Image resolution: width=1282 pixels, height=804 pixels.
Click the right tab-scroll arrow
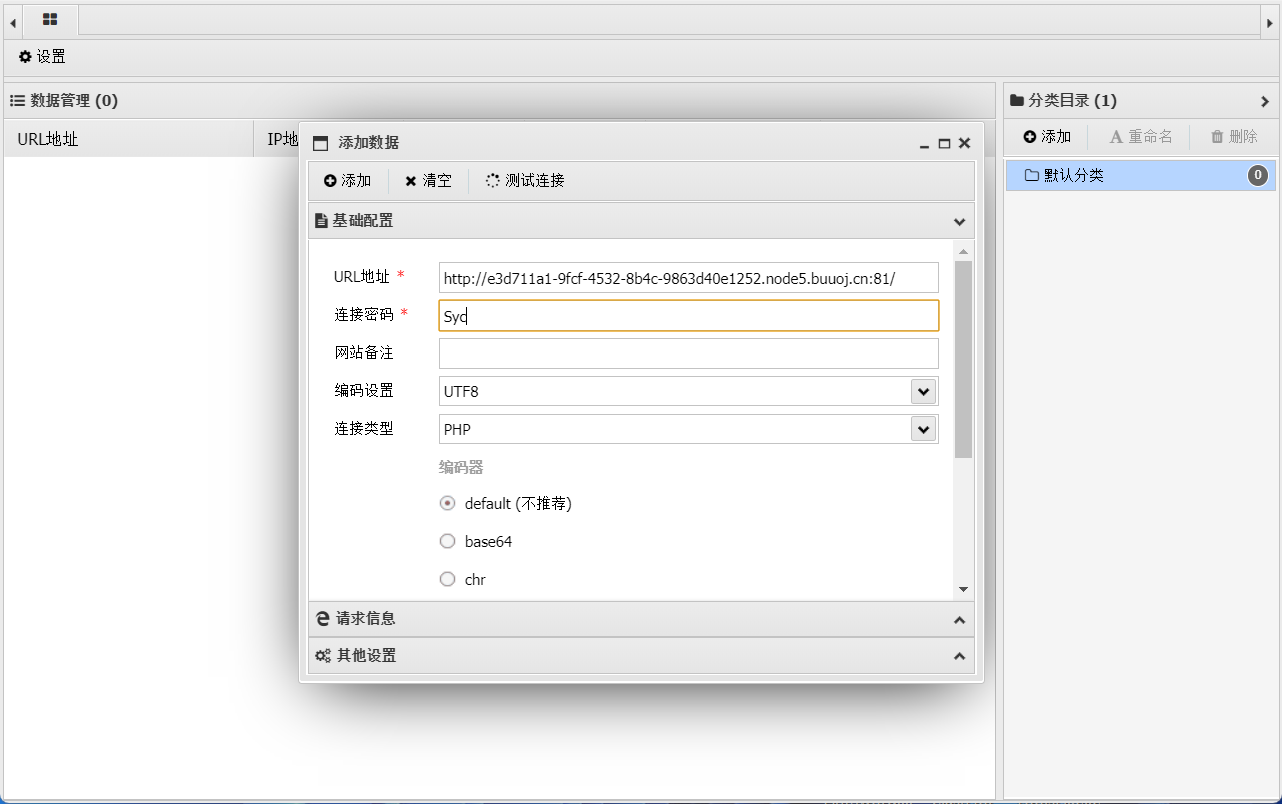tap(1269, 21)
